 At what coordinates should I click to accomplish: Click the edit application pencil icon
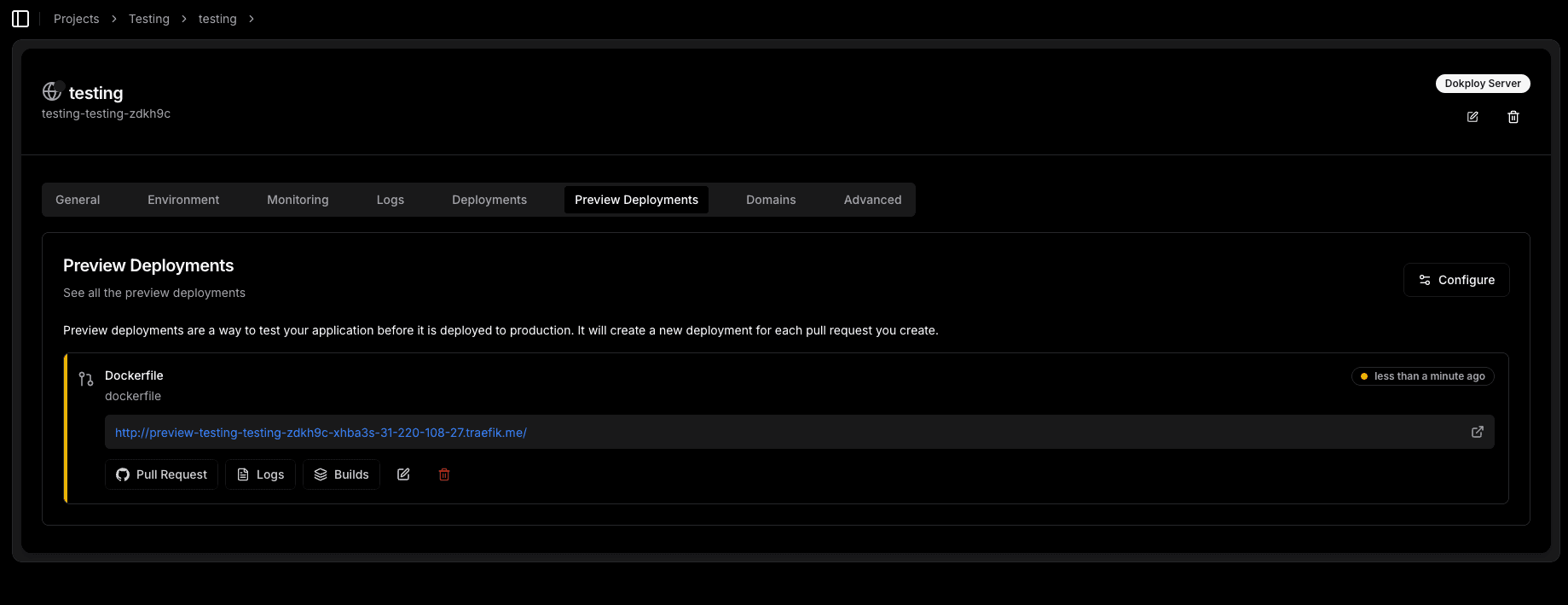pyautogui.click(x=1473, y=117)
